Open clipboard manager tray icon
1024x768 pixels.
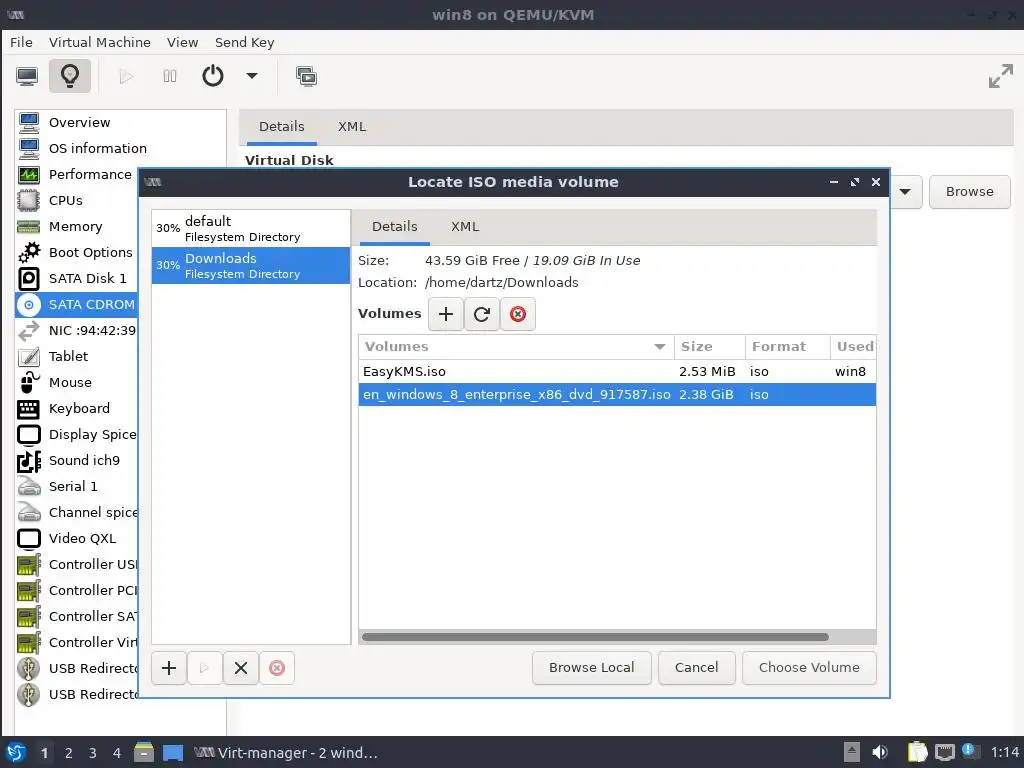918,752
